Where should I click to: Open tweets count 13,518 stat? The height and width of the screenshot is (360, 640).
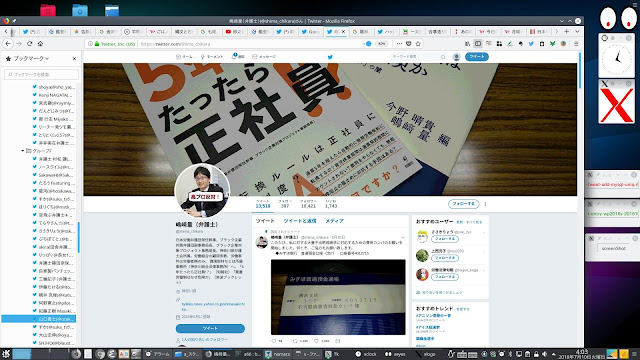(x=263, y=204)
